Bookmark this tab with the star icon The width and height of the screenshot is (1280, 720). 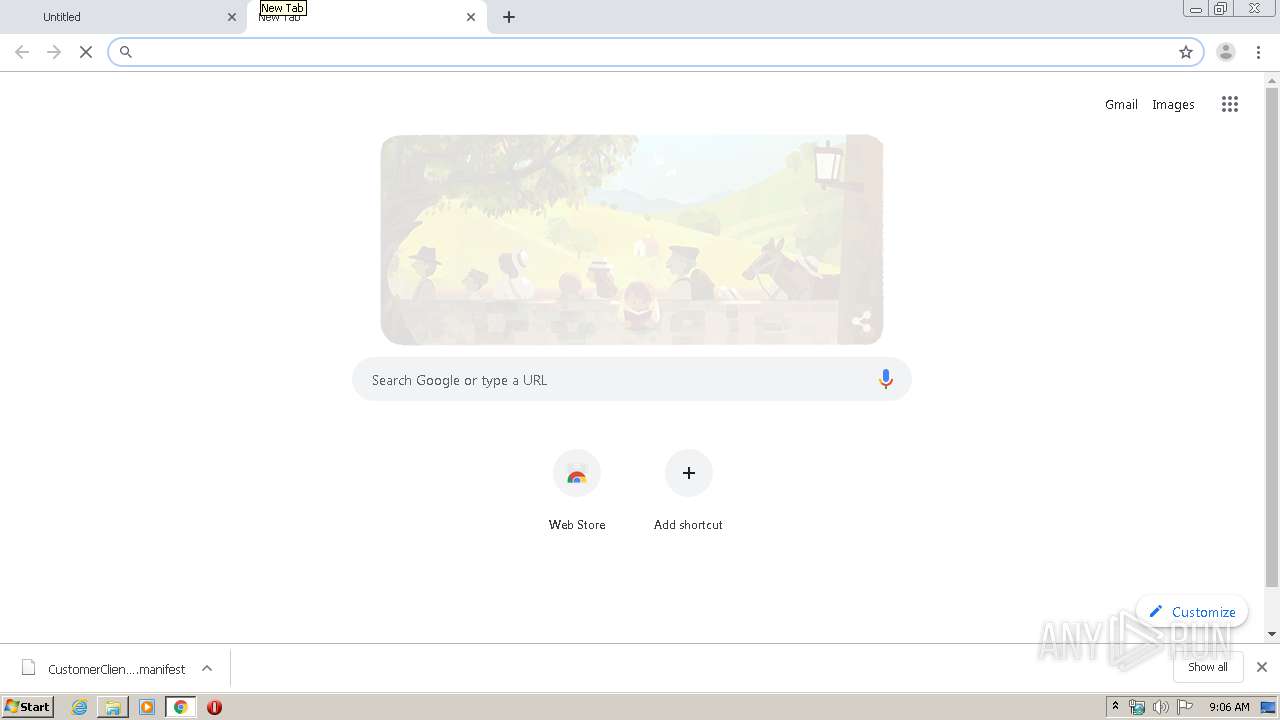(x=1186, y=52)
